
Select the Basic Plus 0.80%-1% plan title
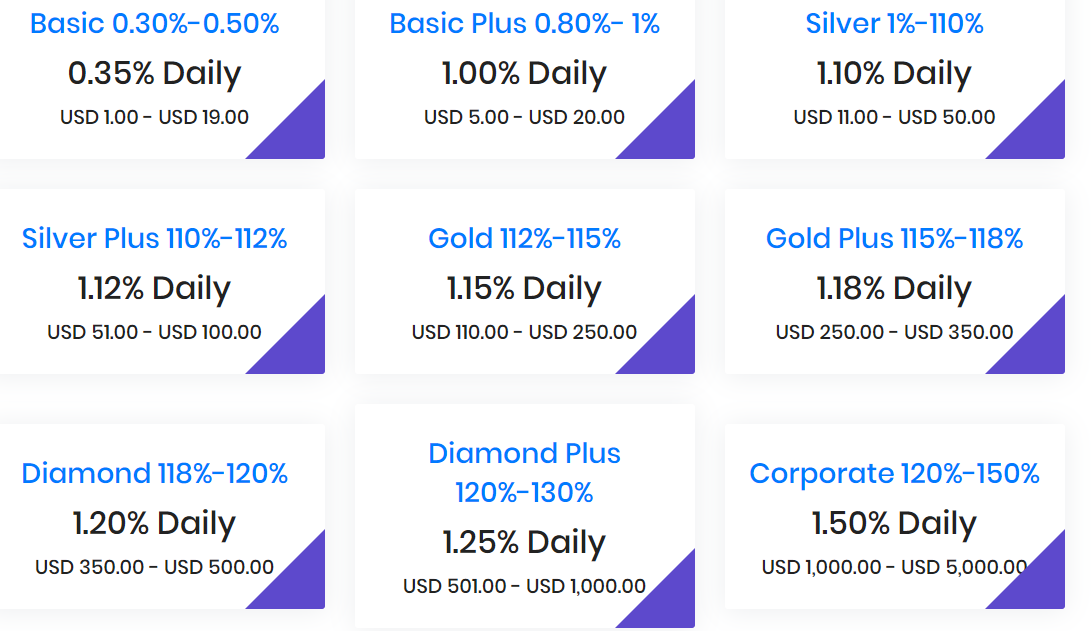tap(524, 24)
